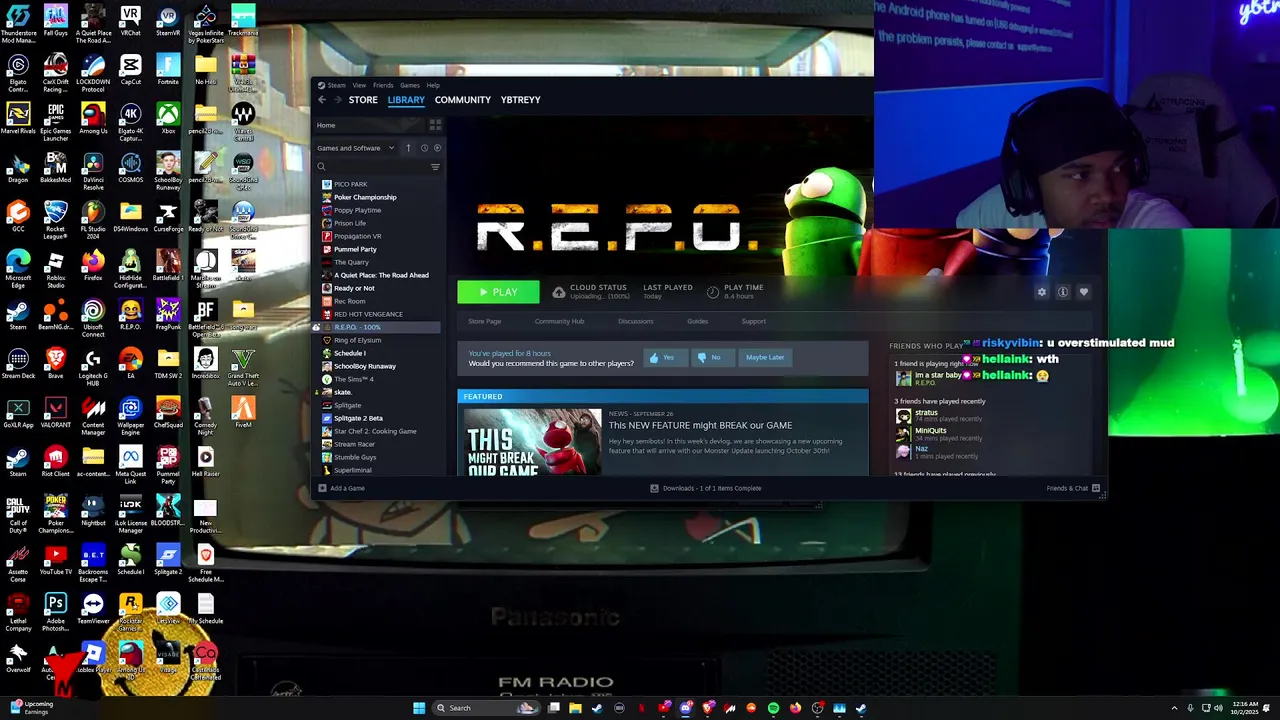
Task: Open the CapCut desktop icon
Action: [x=130, y=71]
